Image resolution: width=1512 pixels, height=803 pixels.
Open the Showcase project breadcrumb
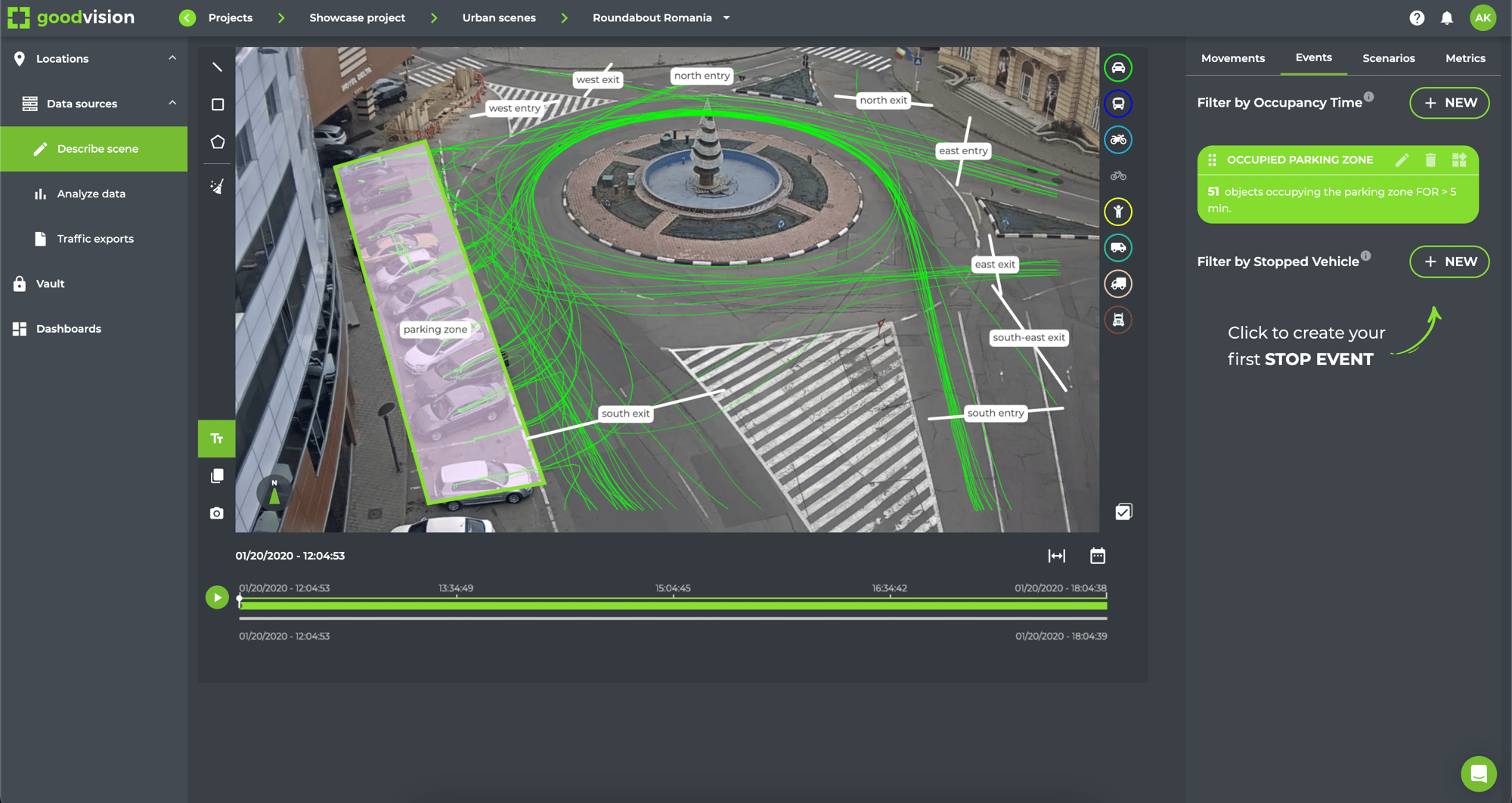coord(357,17)
